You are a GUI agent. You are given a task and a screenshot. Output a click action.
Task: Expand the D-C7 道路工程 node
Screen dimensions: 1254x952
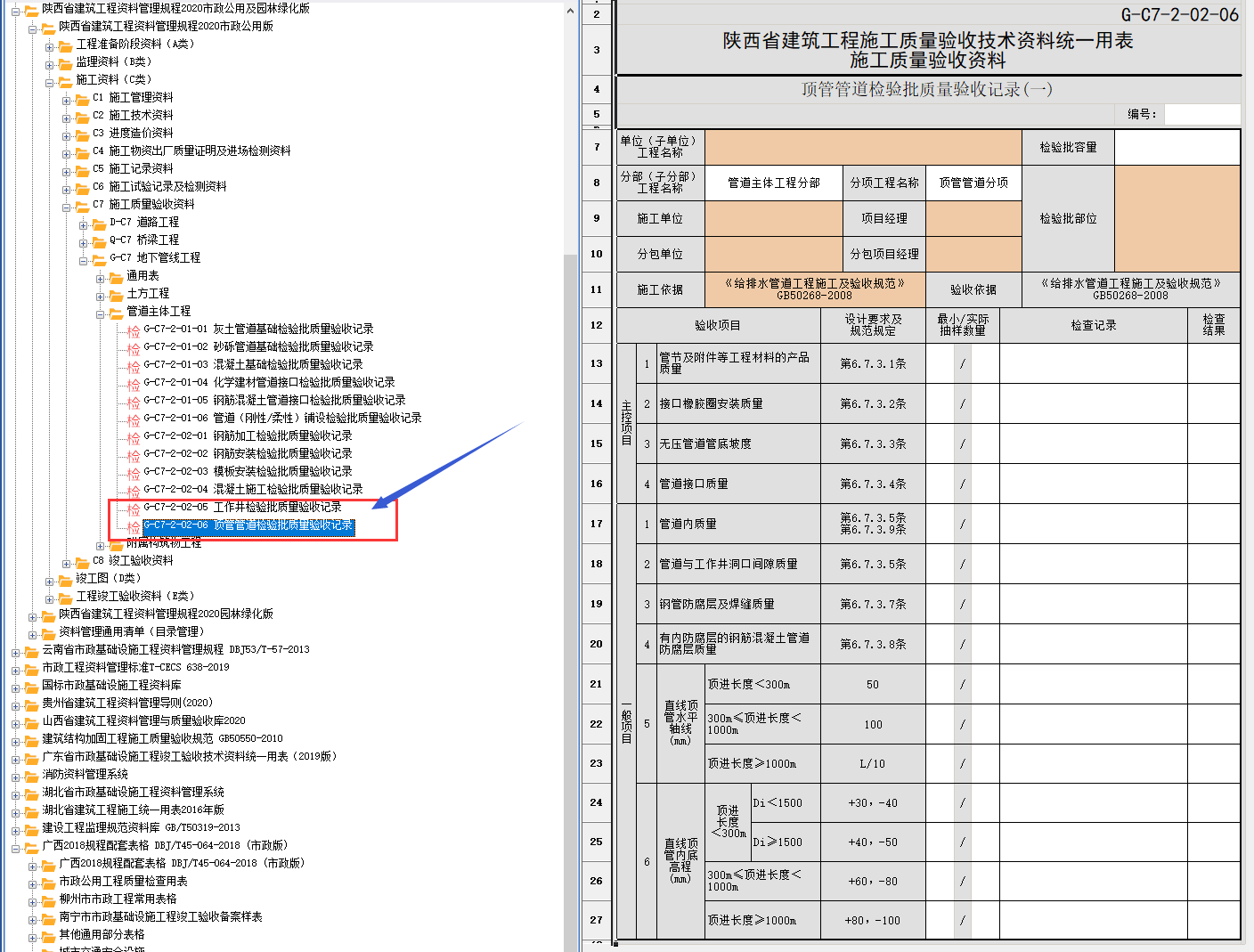(x=84, y=224)
